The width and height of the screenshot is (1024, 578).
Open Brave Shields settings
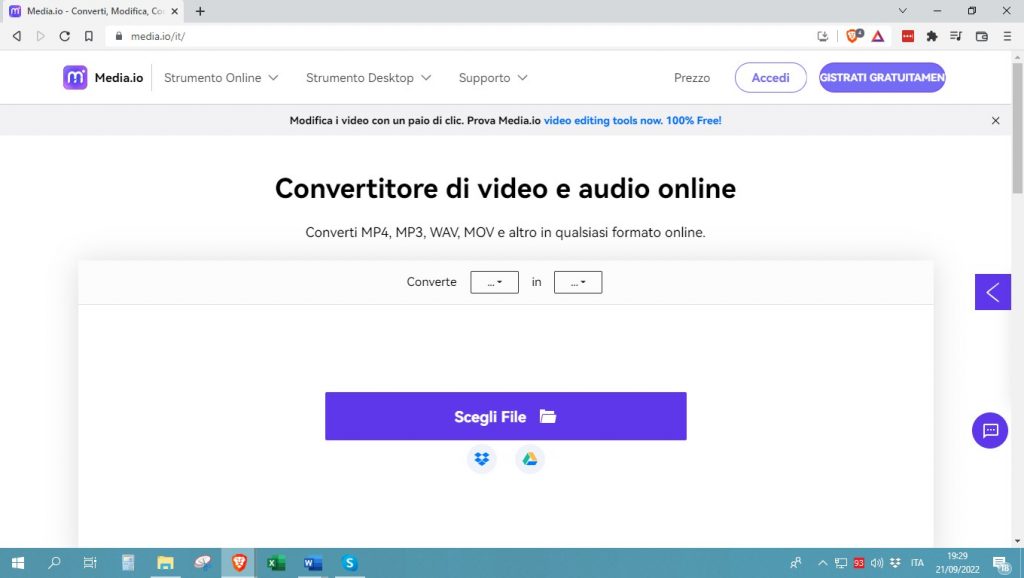(853, 35)
